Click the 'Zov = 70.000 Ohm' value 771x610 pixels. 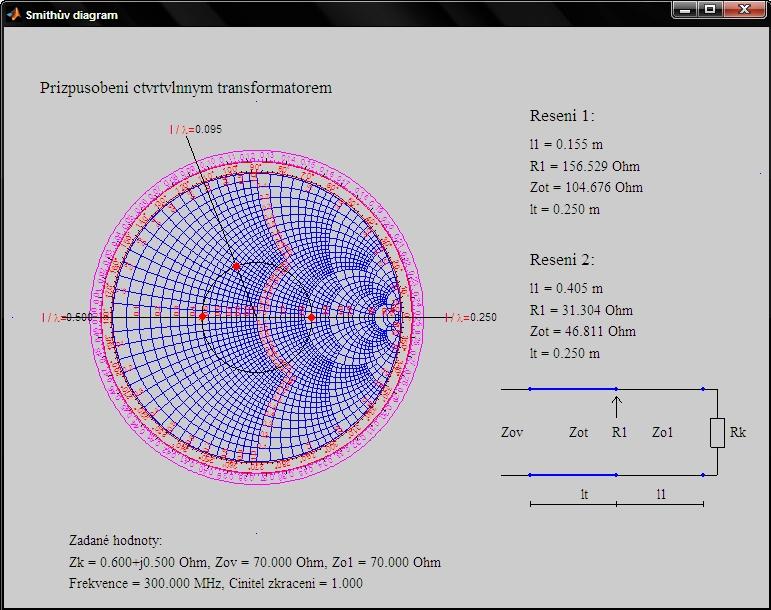(x=269, y=562)
